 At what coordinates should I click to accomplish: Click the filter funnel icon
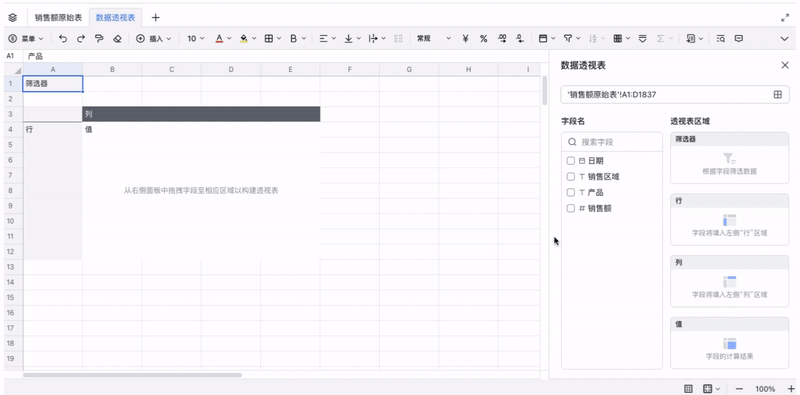(x=567, y=38)
